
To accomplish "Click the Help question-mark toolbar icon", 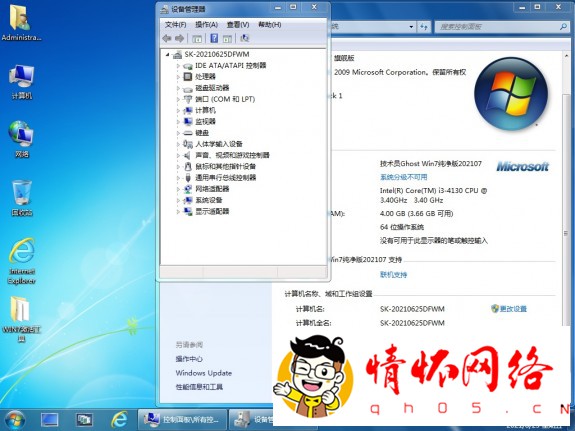I will tap(214, 38).
